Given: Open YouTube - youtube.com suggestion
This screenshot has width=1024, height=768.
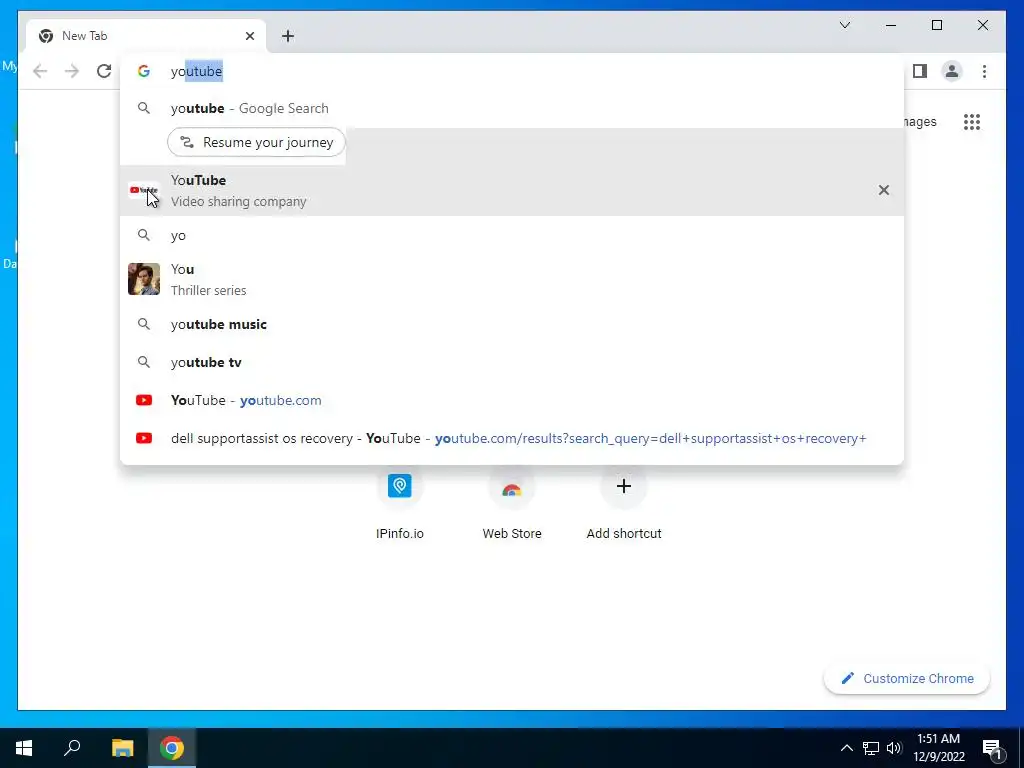Looking at the screenshot, I should click(512, 400).
